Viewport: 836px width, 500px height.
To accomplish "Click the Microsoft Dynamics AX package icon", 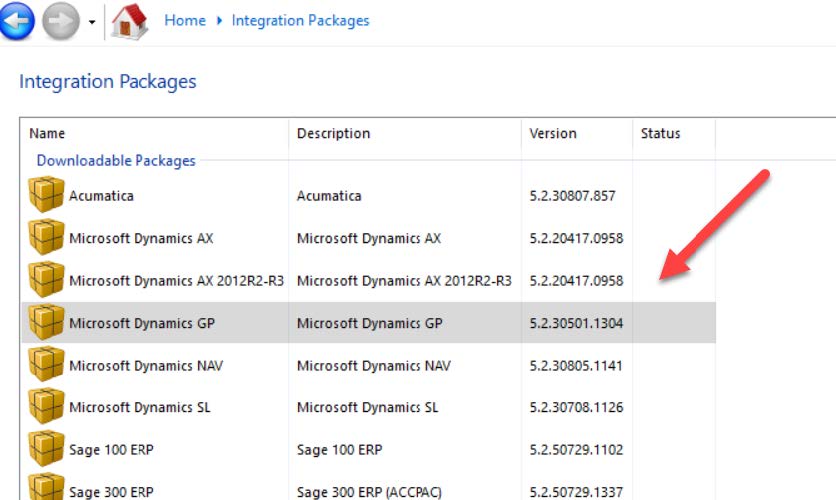I will tap(46, 238).
